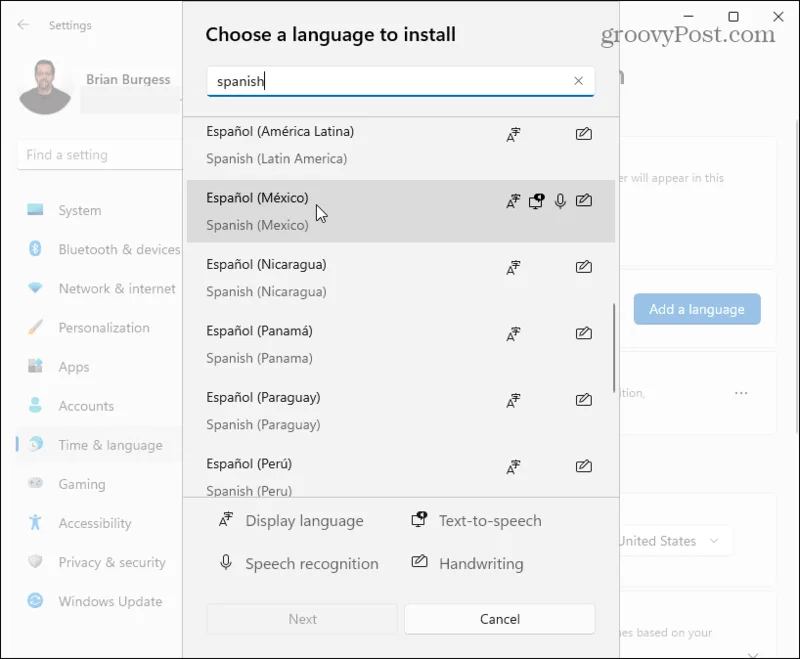Viewport: 800px width, 659px height.
Task: Click speech recognition microphone icon for México
Action: pos(560,201)
